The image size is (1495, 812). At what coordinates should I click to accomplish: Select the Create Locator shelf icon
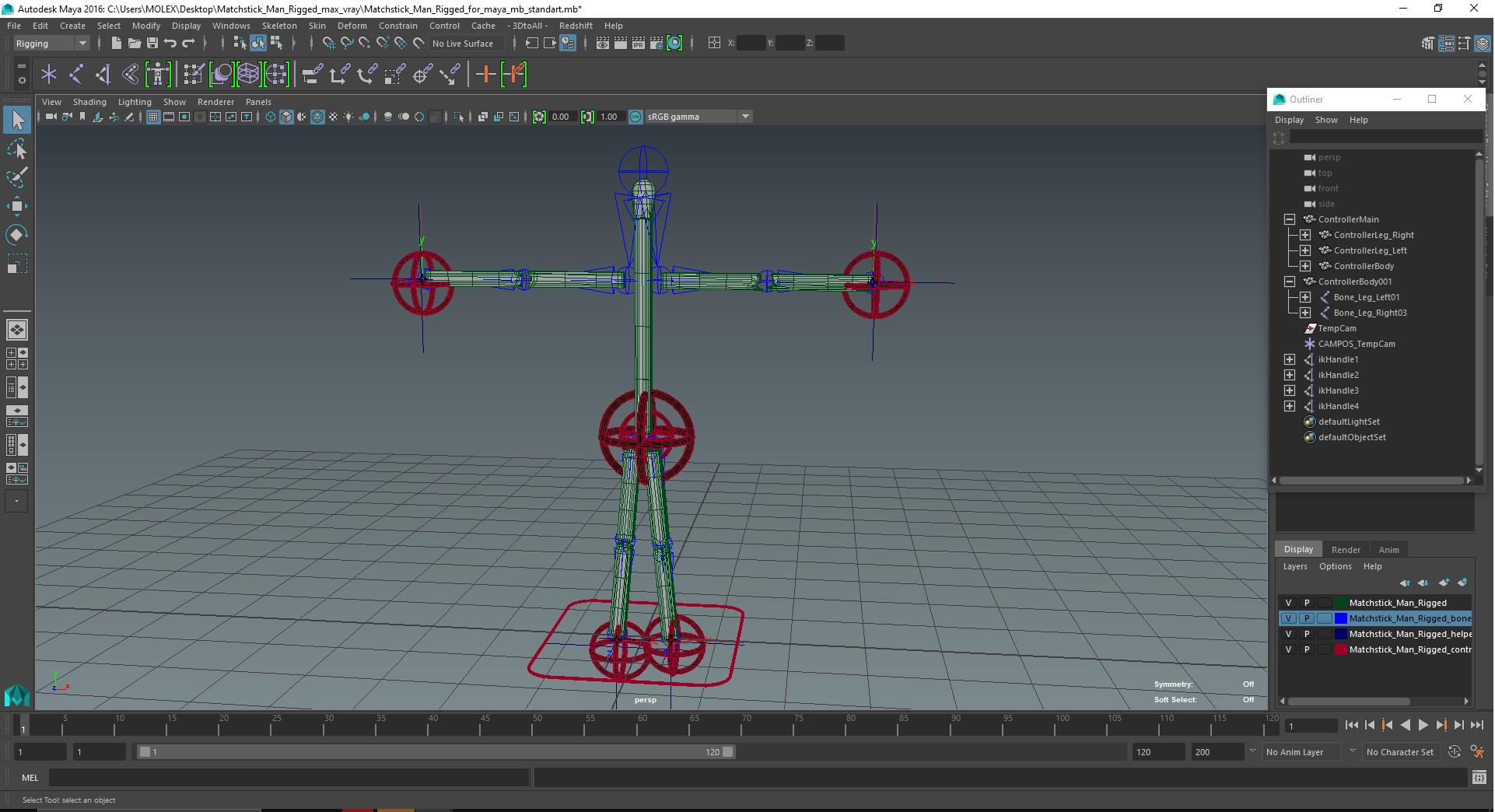coord(49,75)
